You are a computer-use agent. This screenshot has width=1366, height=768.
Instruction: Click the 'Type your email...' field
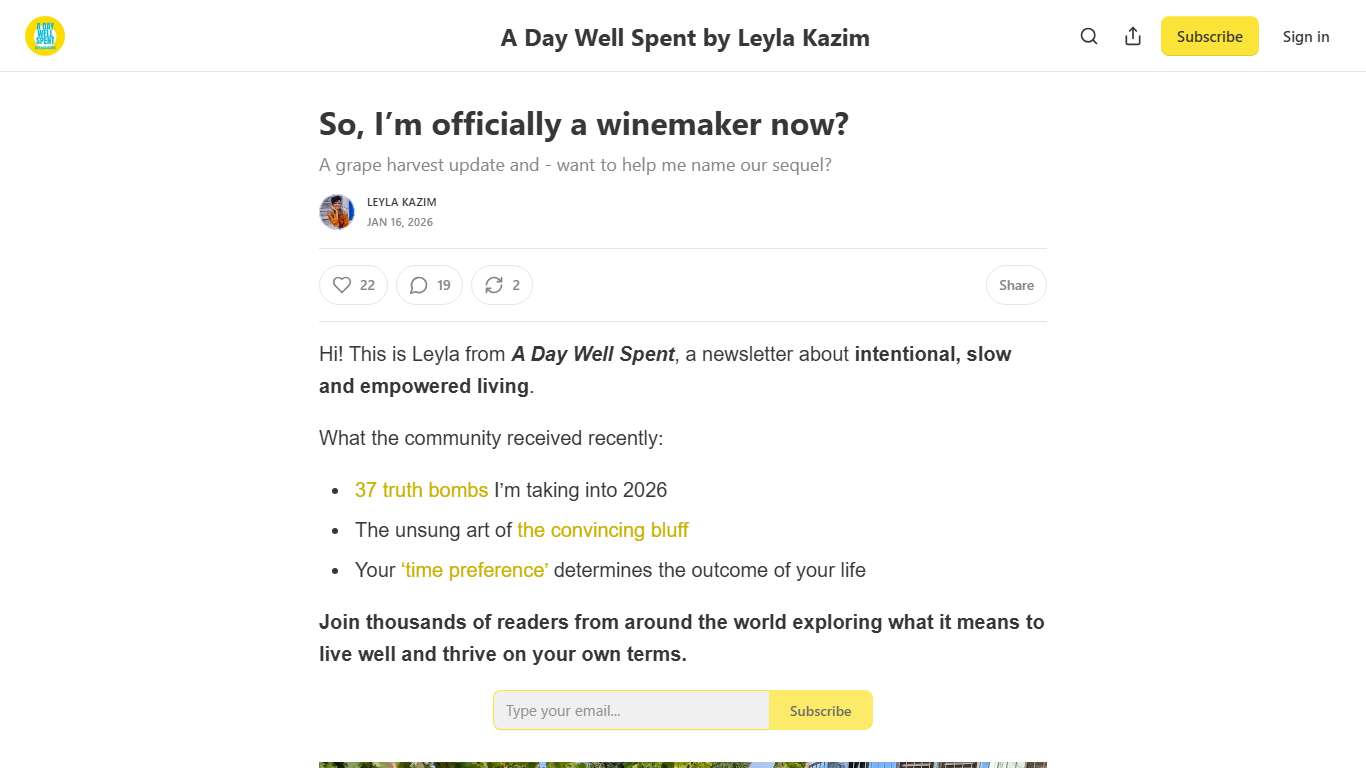[x=632, y=711]
